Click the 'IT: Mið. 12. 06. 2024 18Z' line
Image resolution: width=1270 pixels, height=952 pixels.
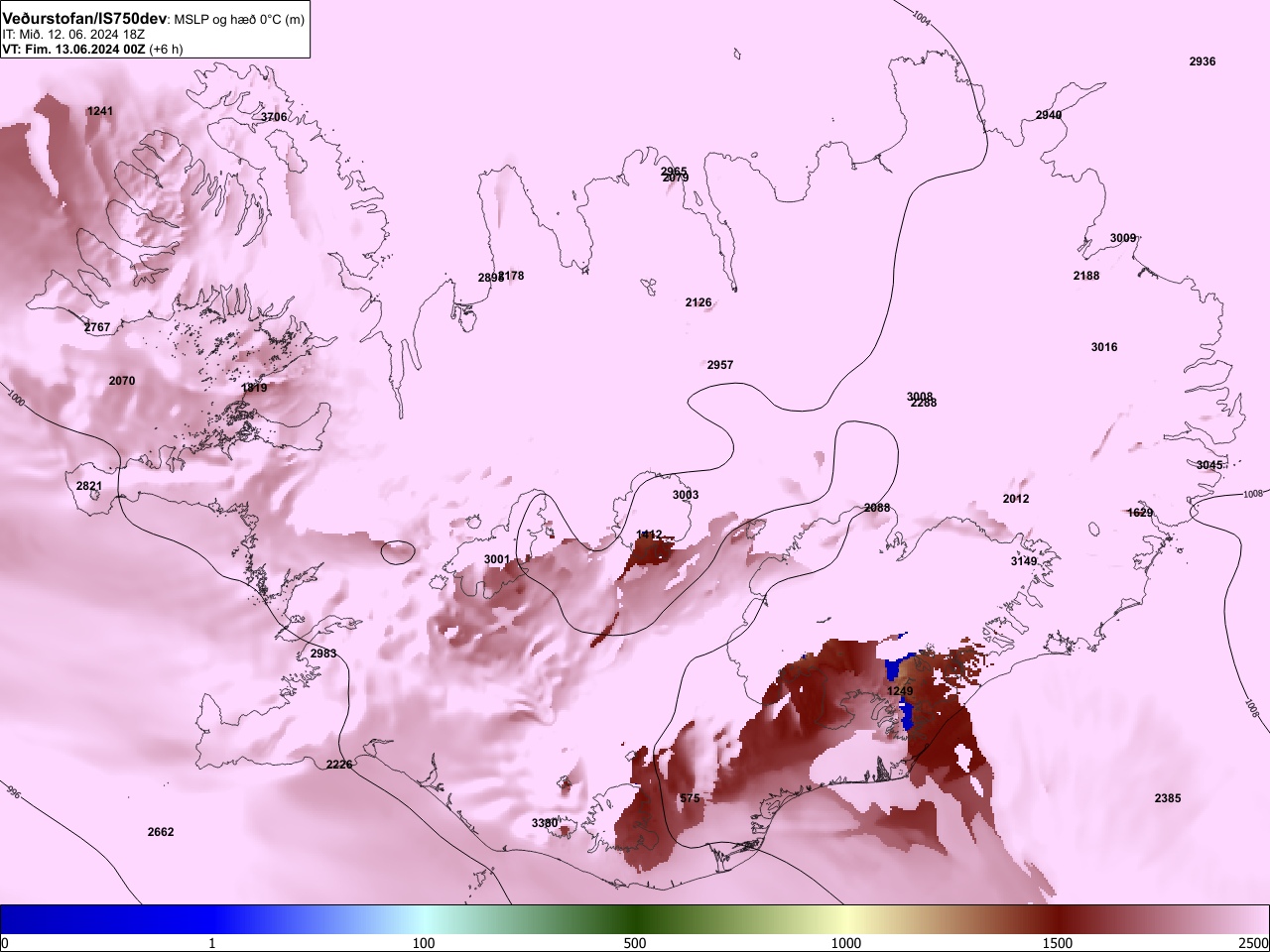[x=73, y=34]
